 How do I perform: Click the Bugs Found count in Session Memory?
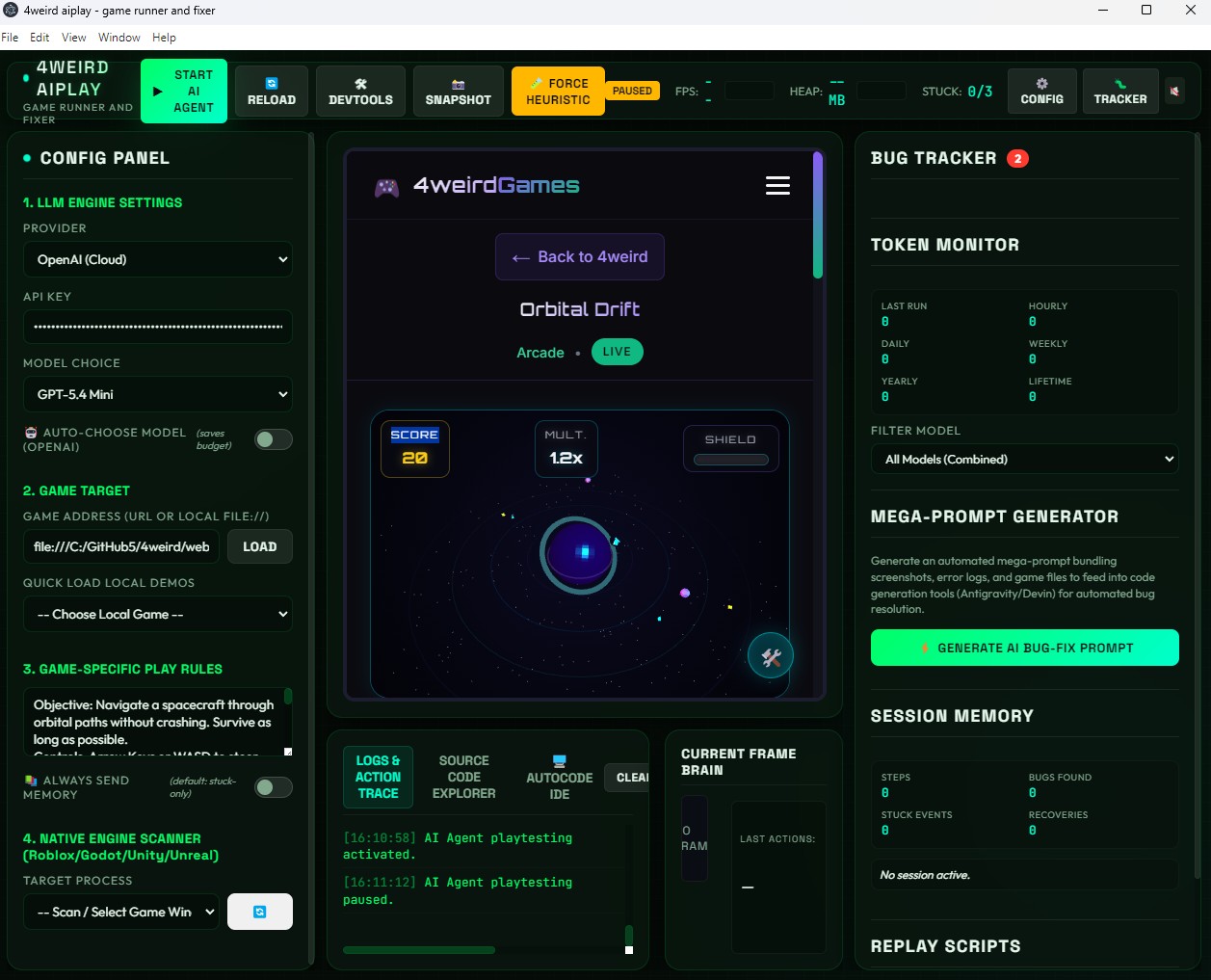pos(1033,792)
